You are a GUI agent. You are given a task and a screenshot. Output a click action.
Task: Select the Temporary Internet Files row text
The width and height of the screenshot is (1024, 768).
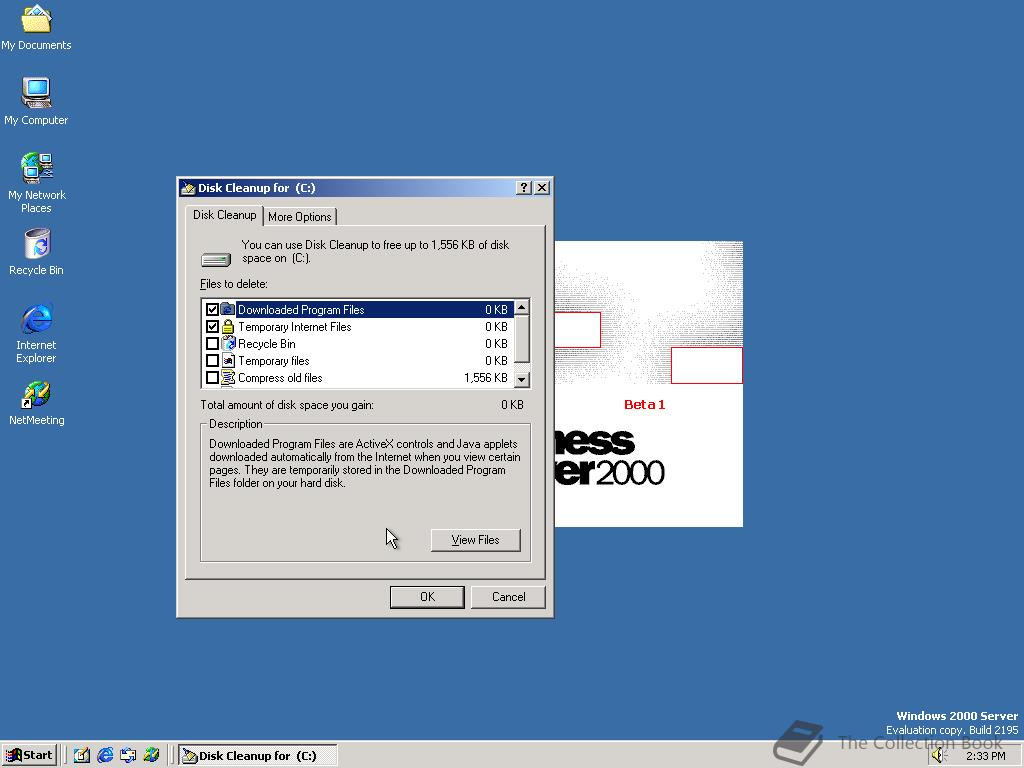295,327
